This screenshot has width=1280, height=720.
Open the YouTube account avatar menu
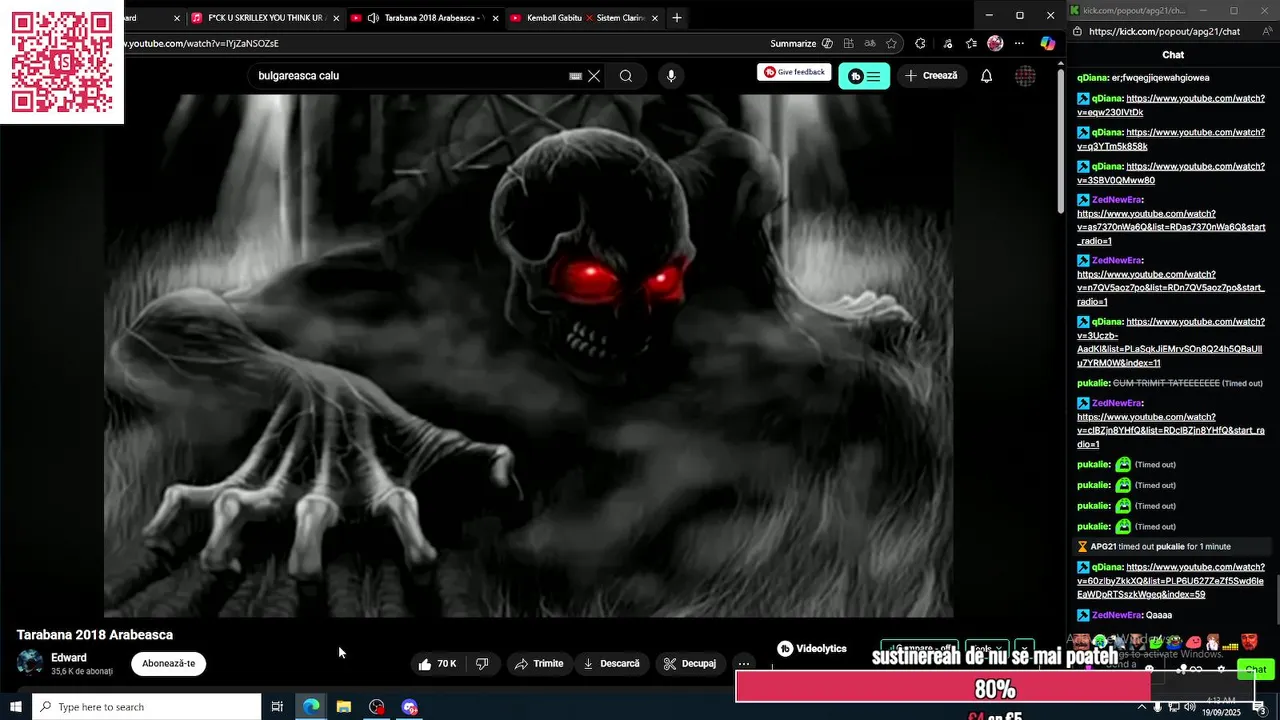(x=1025, y=76)
